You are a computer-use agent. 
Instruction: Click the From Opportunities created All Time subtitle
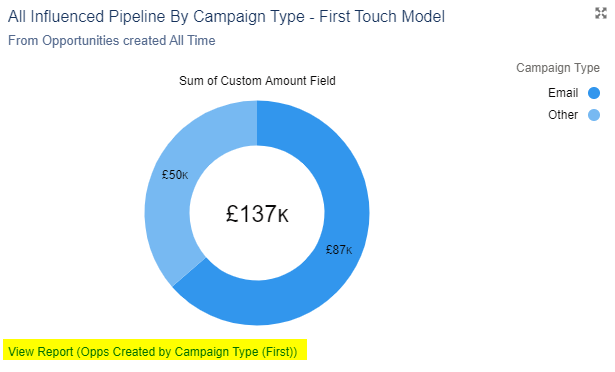pos(111,40)
